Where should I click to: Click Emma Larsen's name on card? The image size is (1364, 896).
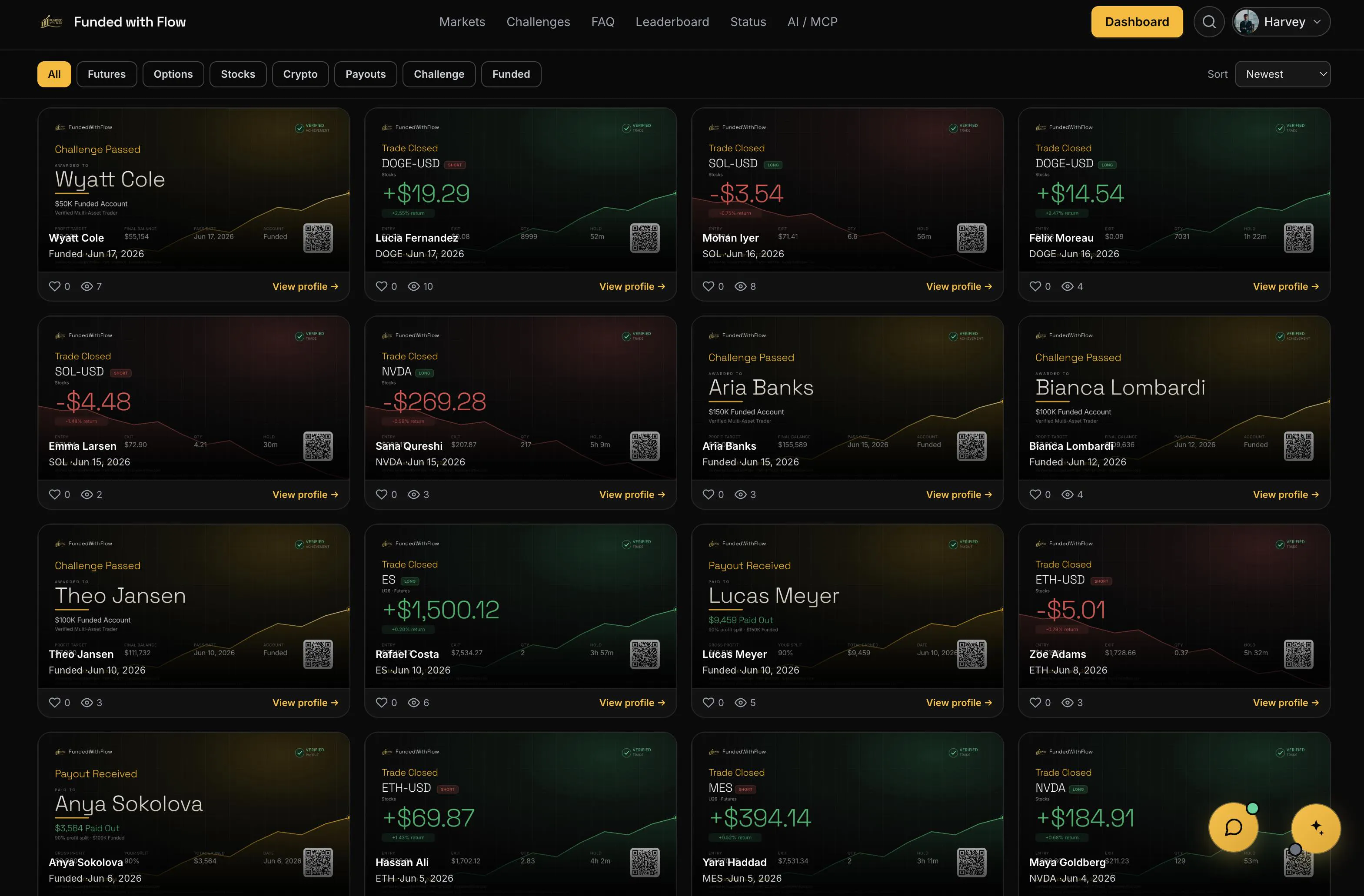(x=83, y=446)
